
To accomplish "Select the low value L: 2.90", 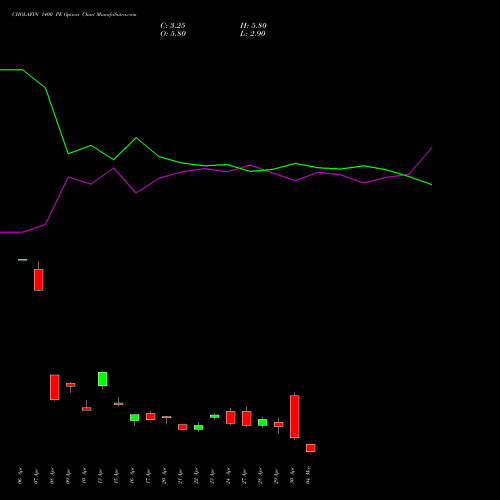I will (253, 34).
